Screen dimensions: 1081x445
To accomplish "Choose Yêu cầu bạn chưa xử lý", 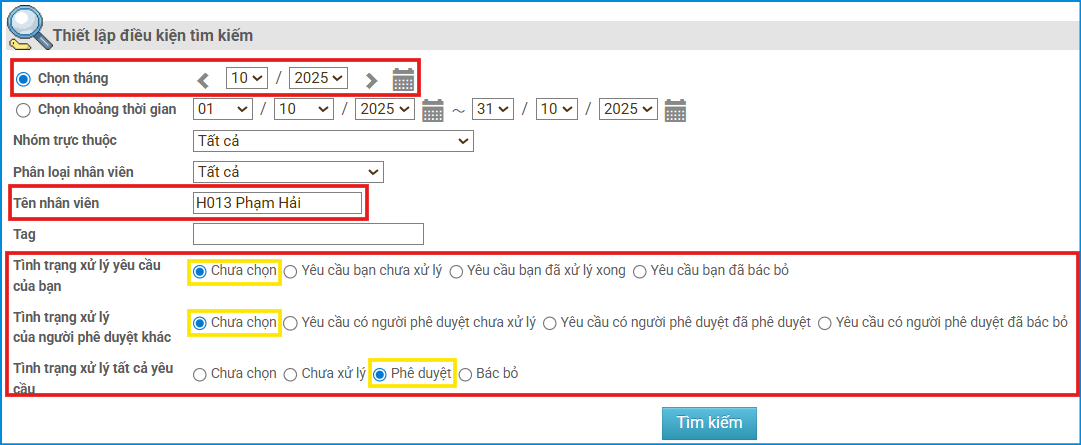I will click(290, 270).
